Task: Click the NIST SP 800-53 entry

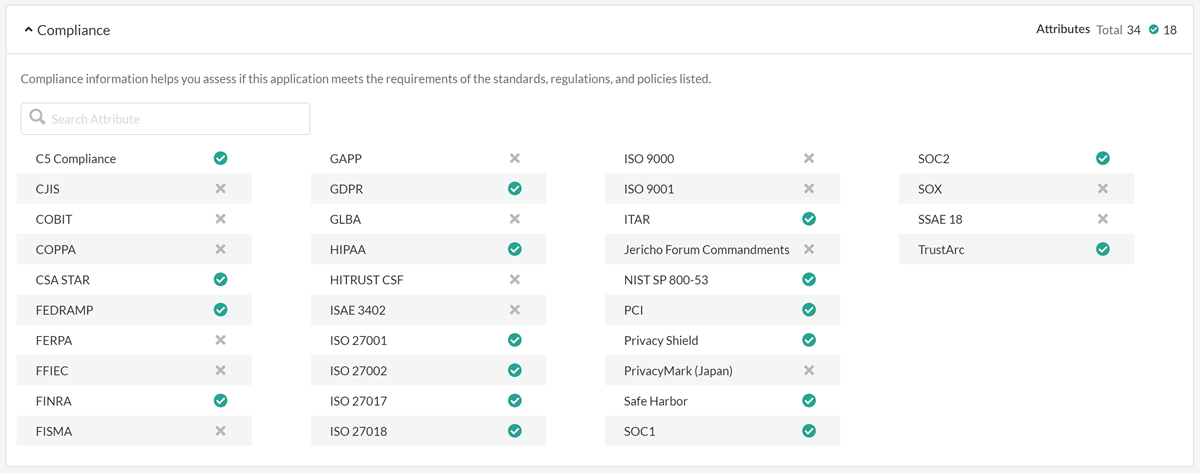Action: (x=665, y=280)
